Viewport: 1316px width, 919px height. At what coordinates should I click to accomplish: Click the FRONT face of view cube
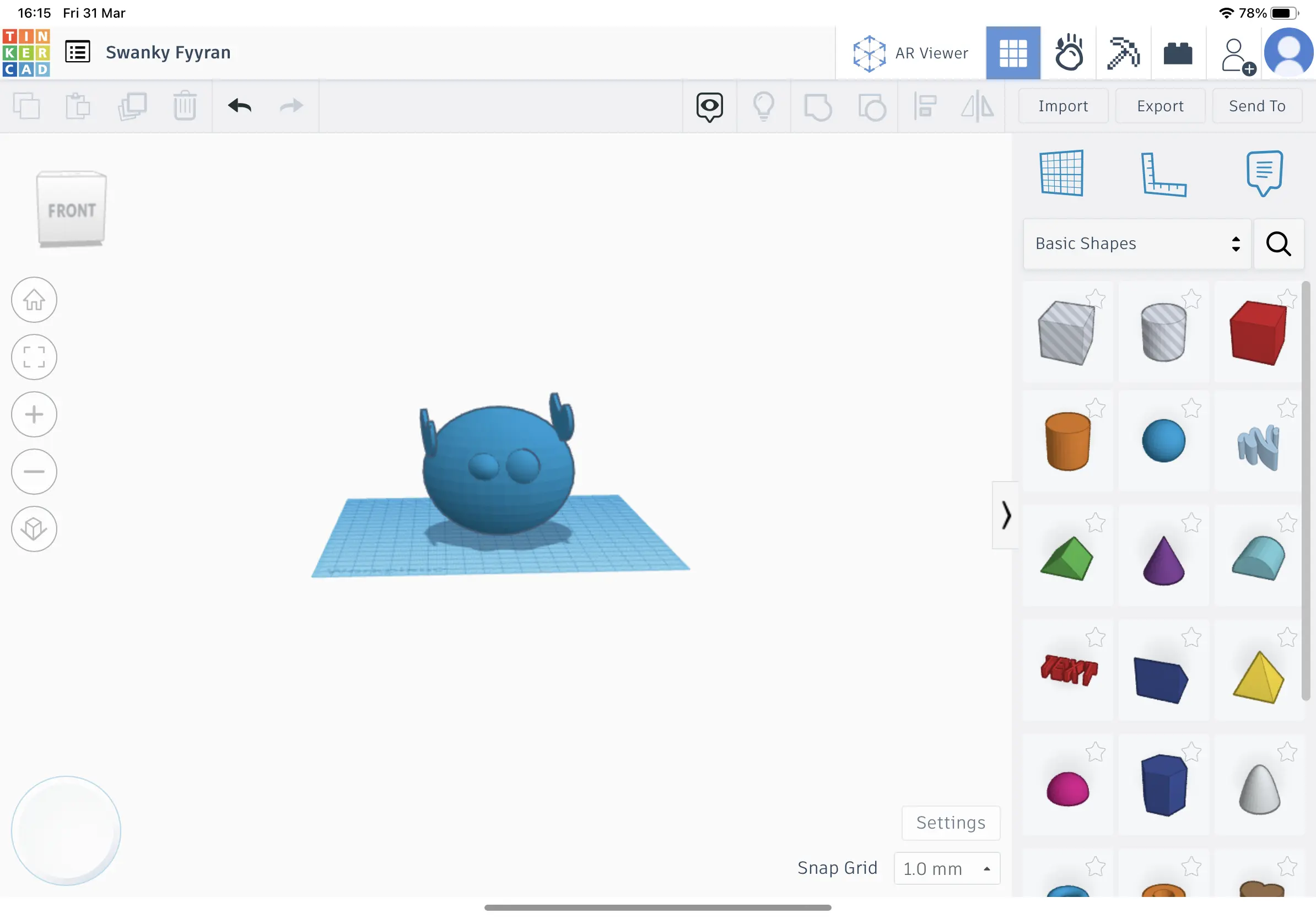tap(72, 211)
